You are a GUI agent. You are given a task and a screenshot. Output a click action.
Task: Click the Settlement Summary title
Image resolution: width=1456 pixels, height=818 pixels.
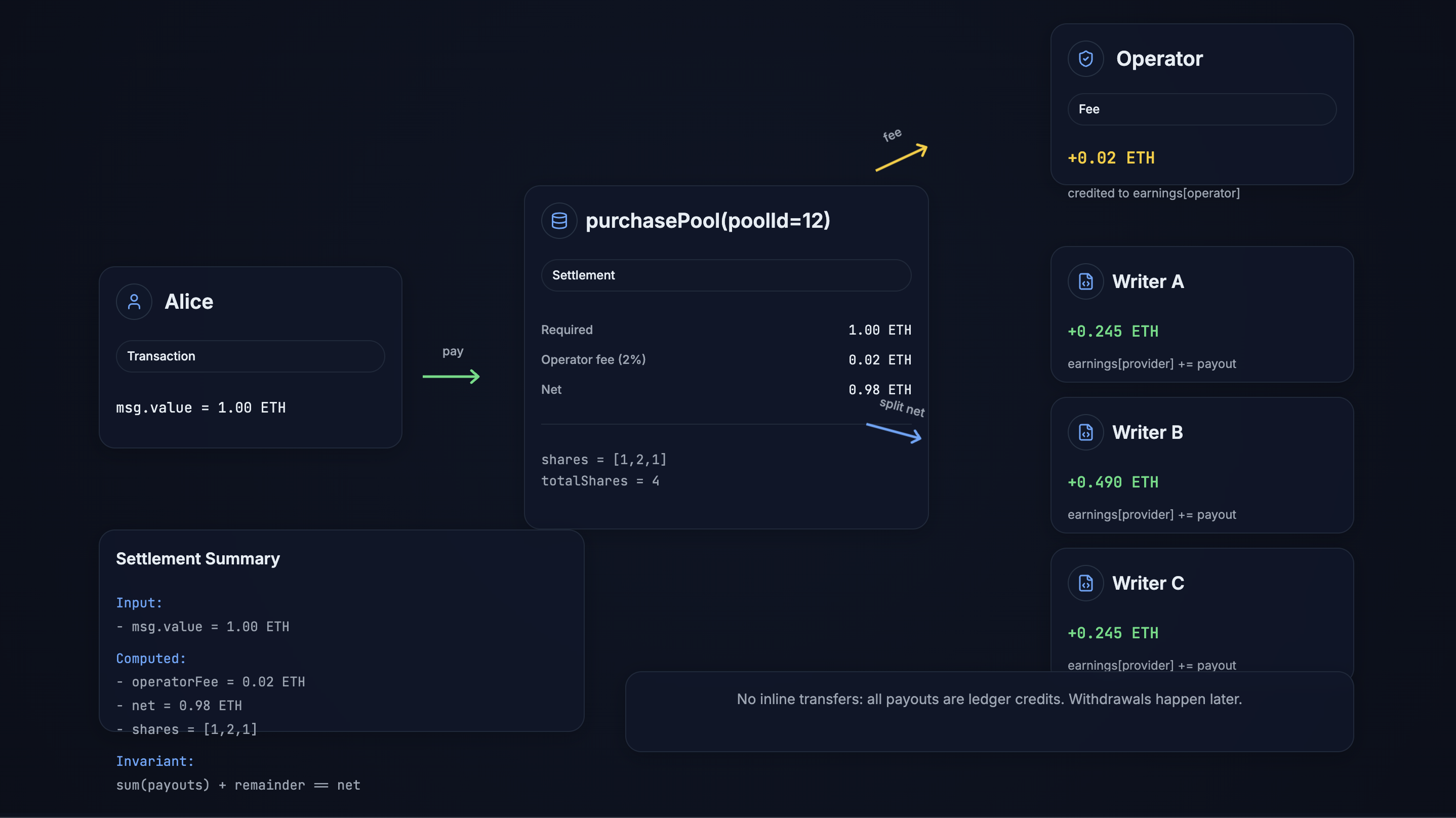point(198,558)
